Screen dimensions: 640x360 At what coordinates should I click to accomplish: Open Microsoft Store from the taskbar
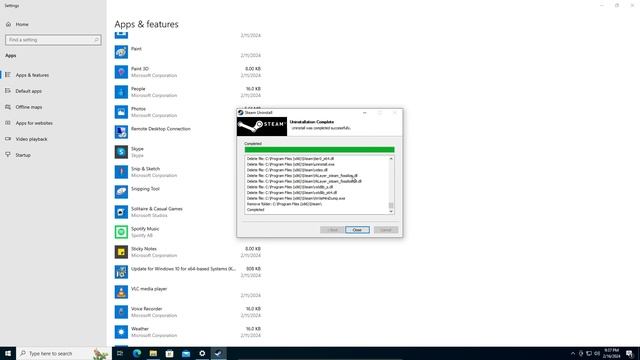(169, 353)
